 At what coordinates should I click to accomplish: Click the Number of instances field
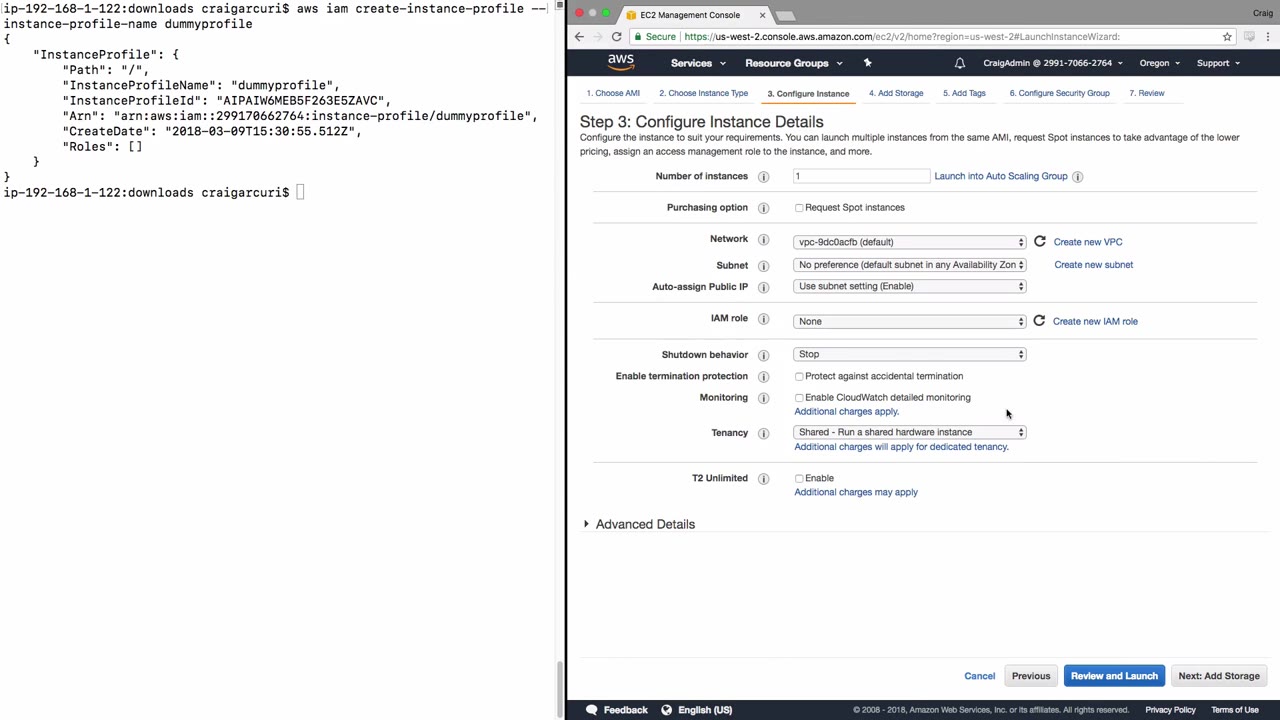point(862,176)
